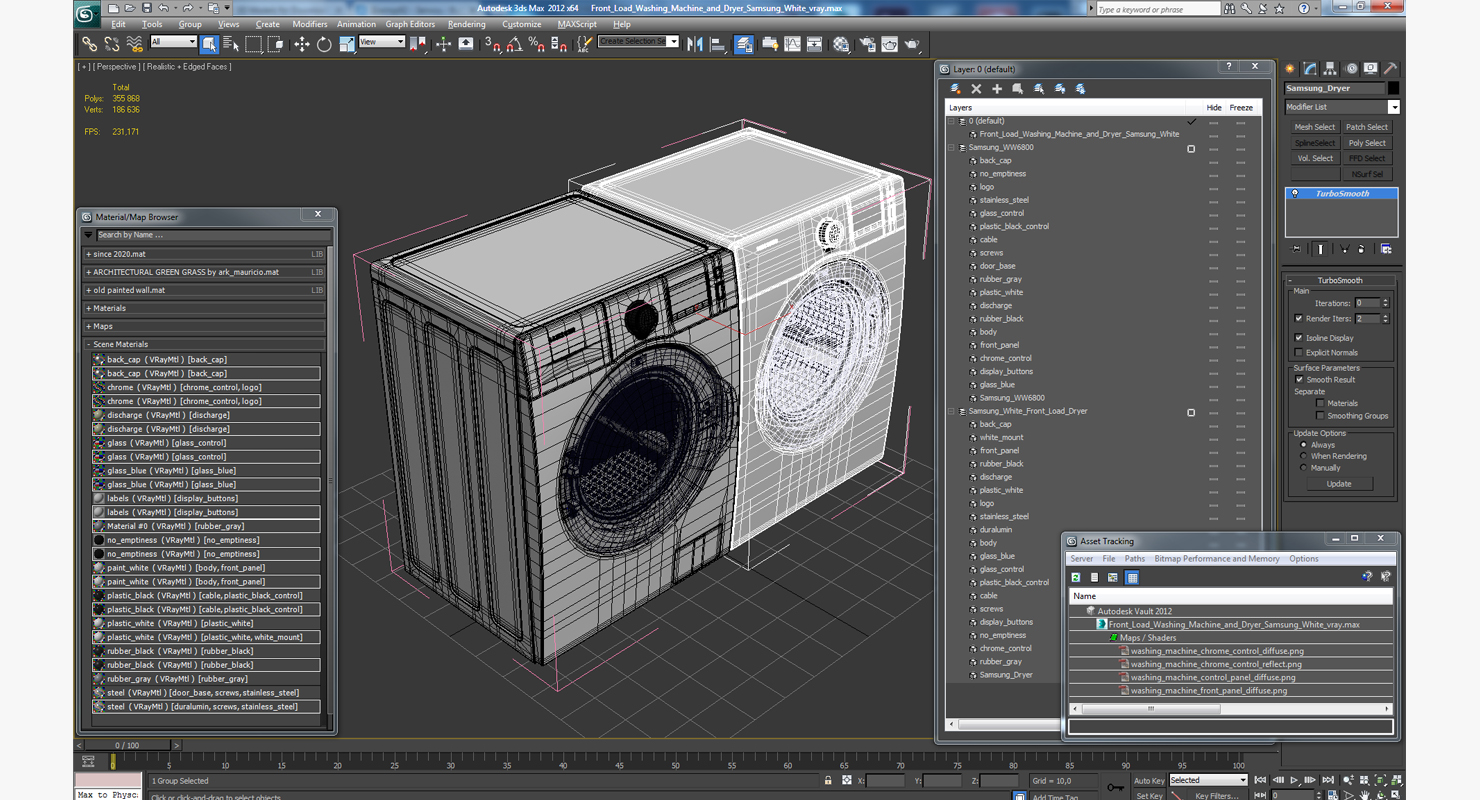Create new layer in Layer dialog

pyautogui.click(x=956, y=89)
